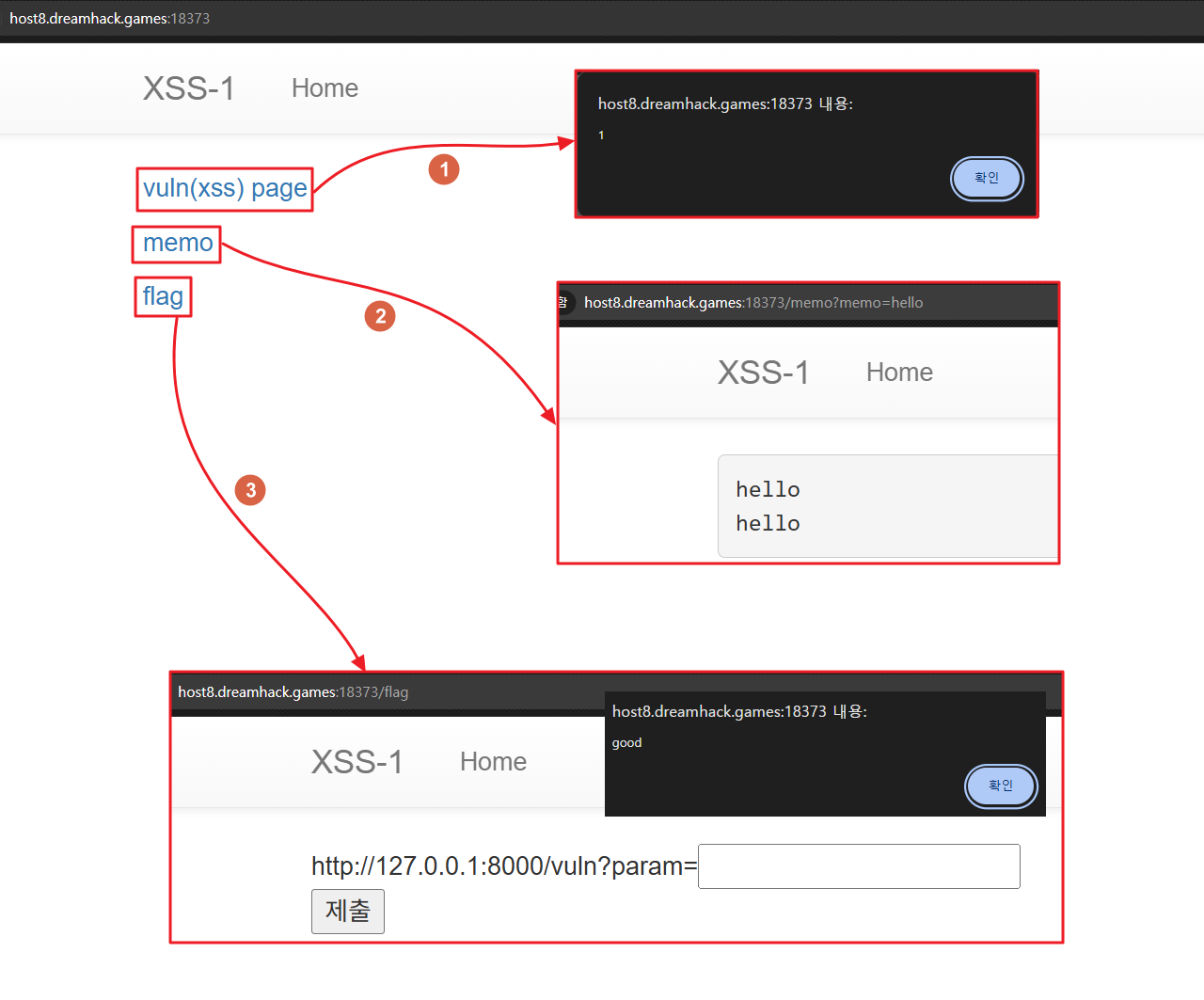Click the address bar showing 18373/flag

coord(293,692)
